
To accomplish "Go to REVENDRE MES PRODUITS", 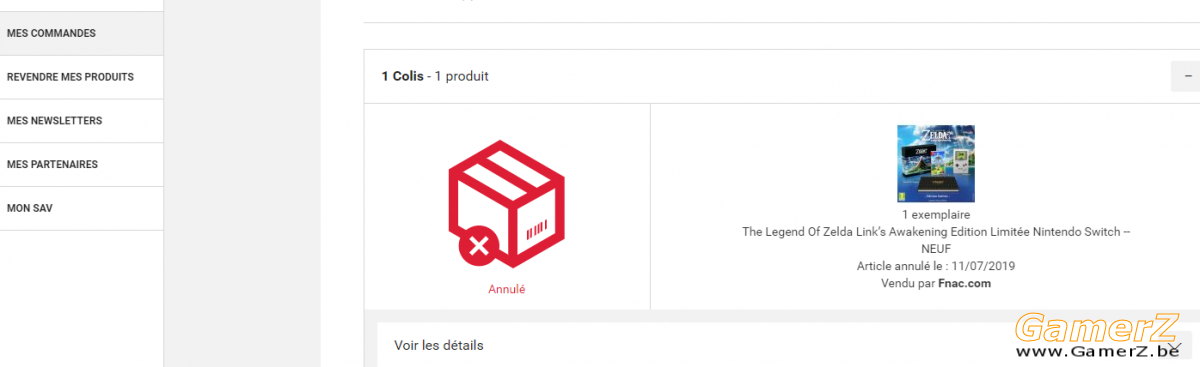I will (81, 77).
